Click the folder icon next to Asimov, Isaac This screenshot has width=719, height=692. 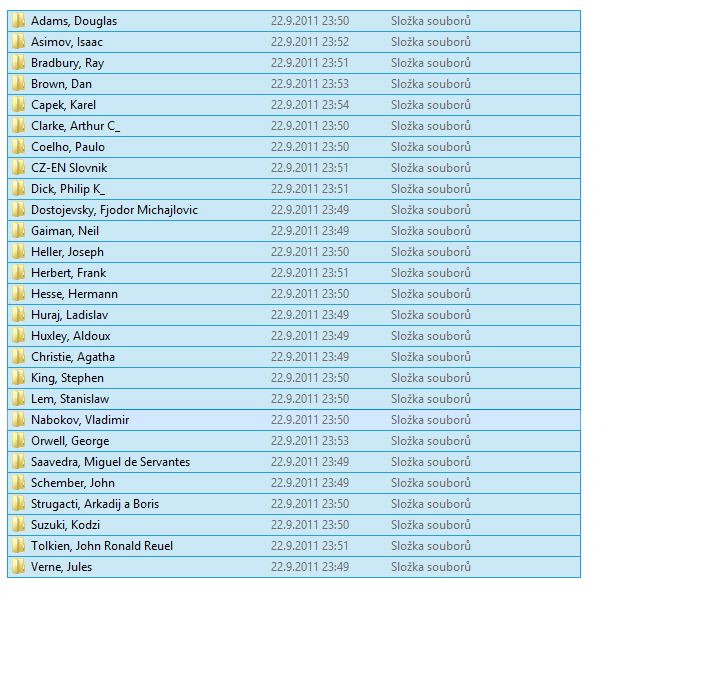(18, 42)
